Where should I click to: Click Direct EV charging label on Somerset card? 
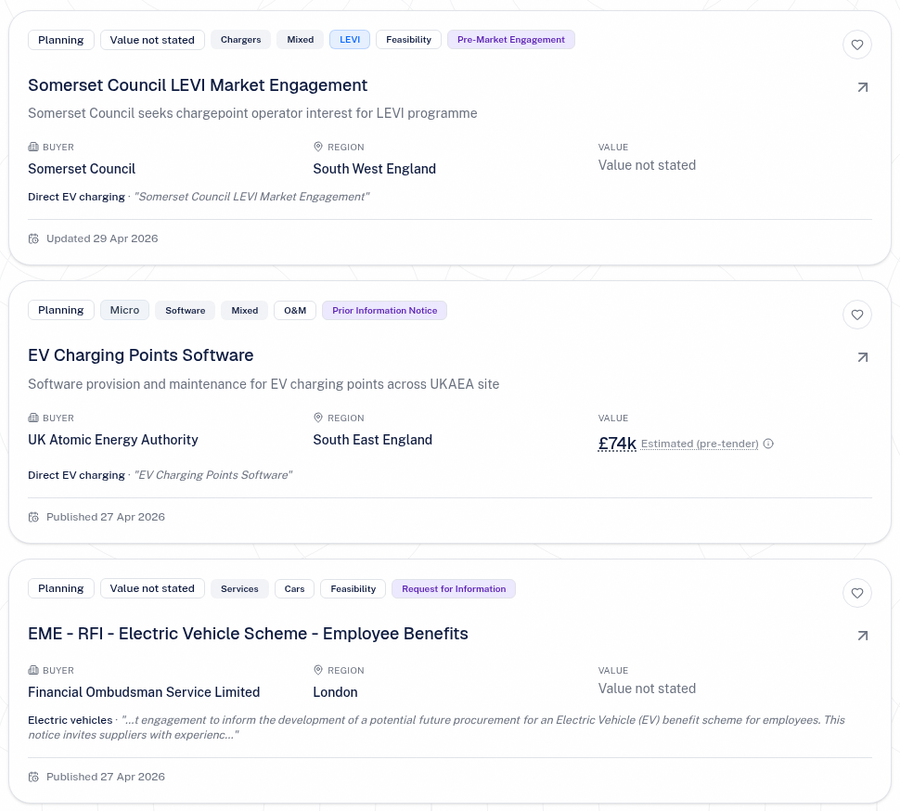pyautogui.click(x=76, y=197)
